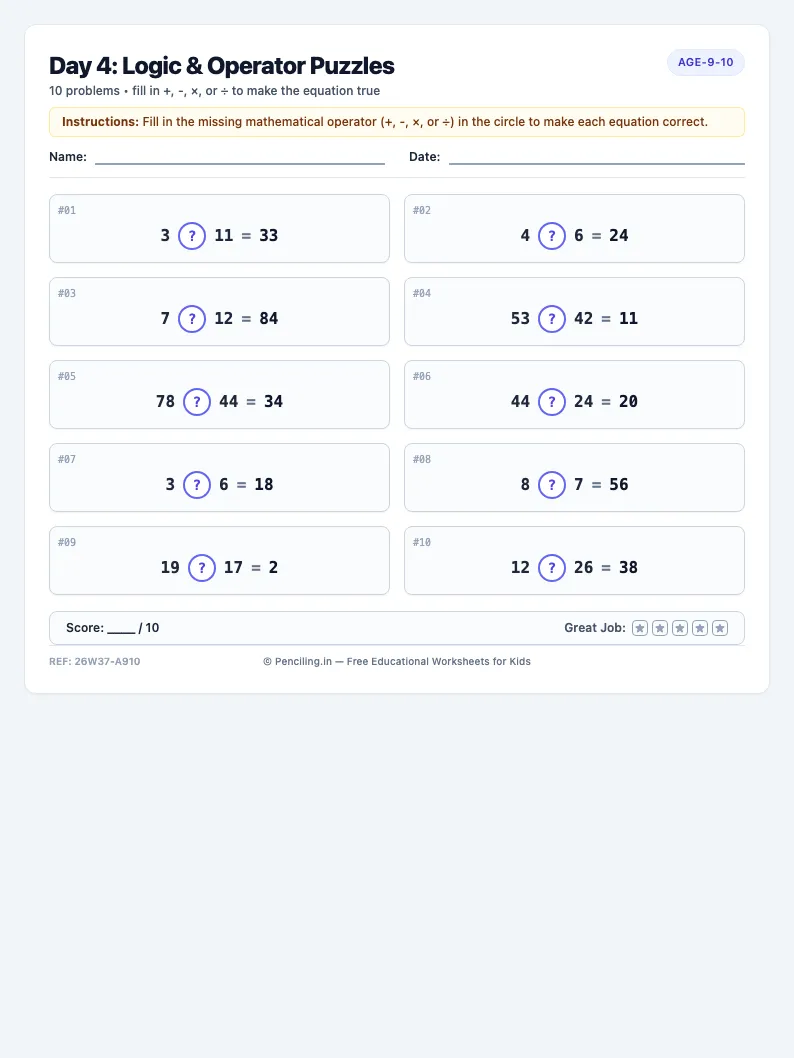The width and height of the screenshot is (794, 1058).
Task: Click the REF: 26W37-A910 code
Action: 94,661
